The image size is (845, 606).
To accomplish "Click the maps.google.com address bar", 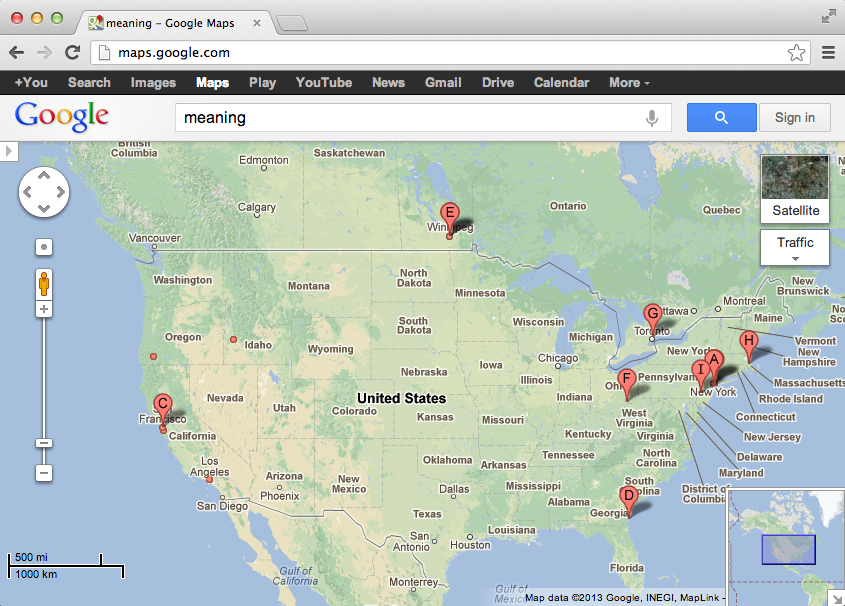I will click(x=450, y=53).
